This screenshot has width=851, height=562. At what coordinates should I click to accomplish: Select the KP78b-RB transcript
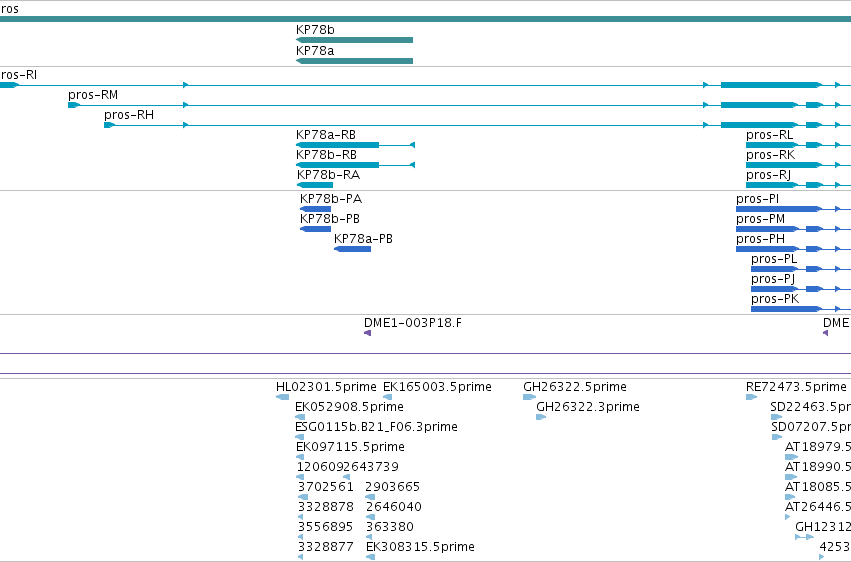355,165
